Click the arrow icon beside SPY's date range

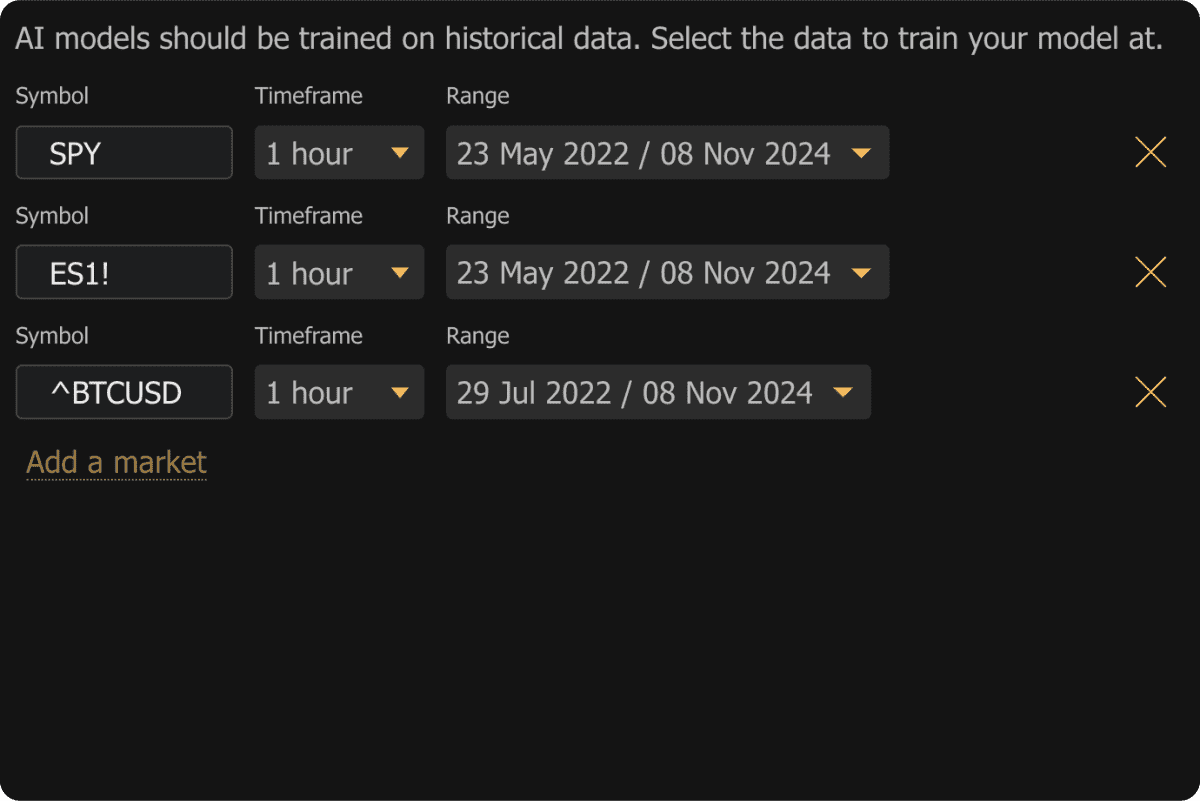click(860, 153)
